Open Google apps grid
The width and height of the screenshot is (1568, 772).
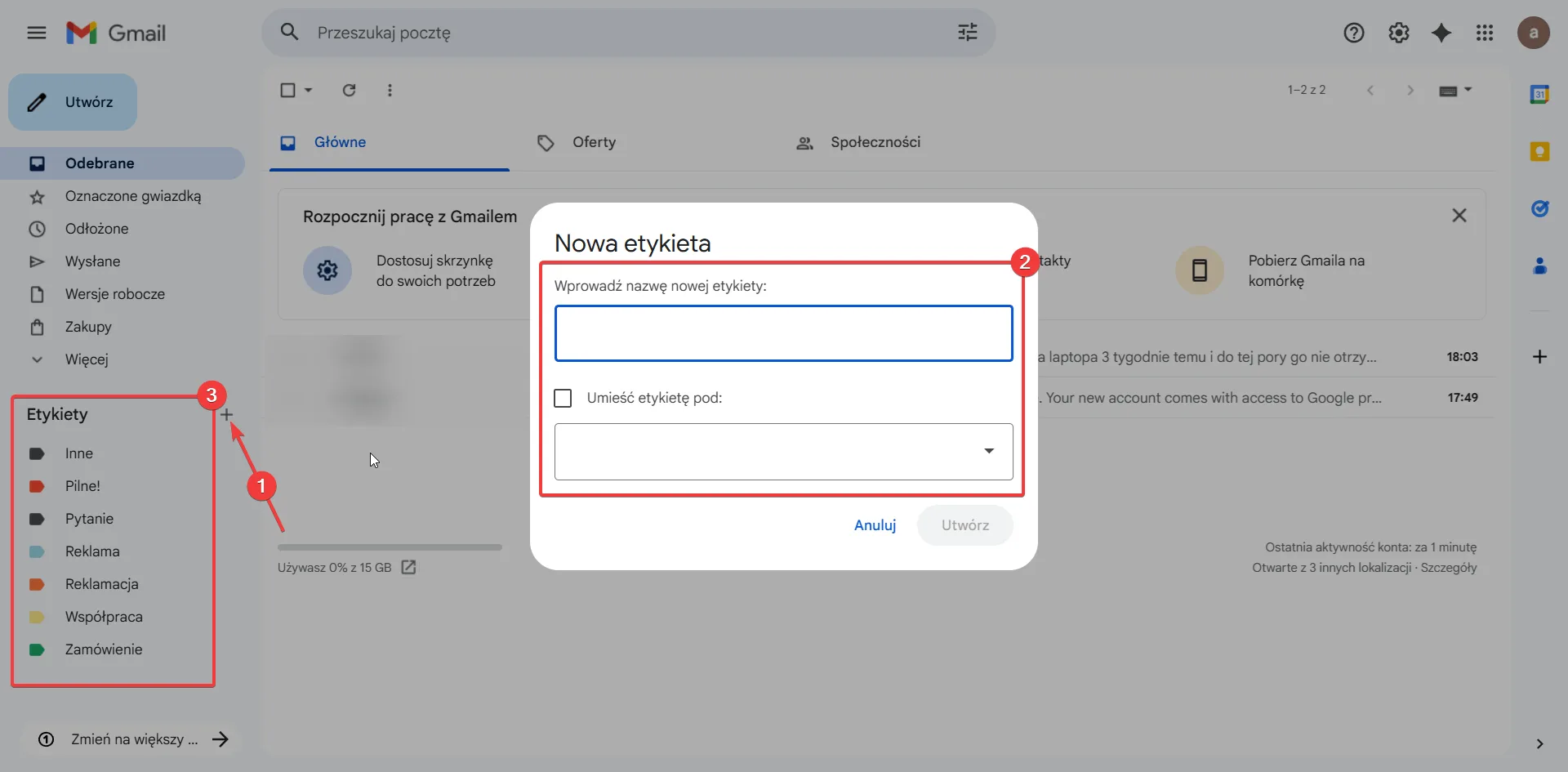point(1485,33)
